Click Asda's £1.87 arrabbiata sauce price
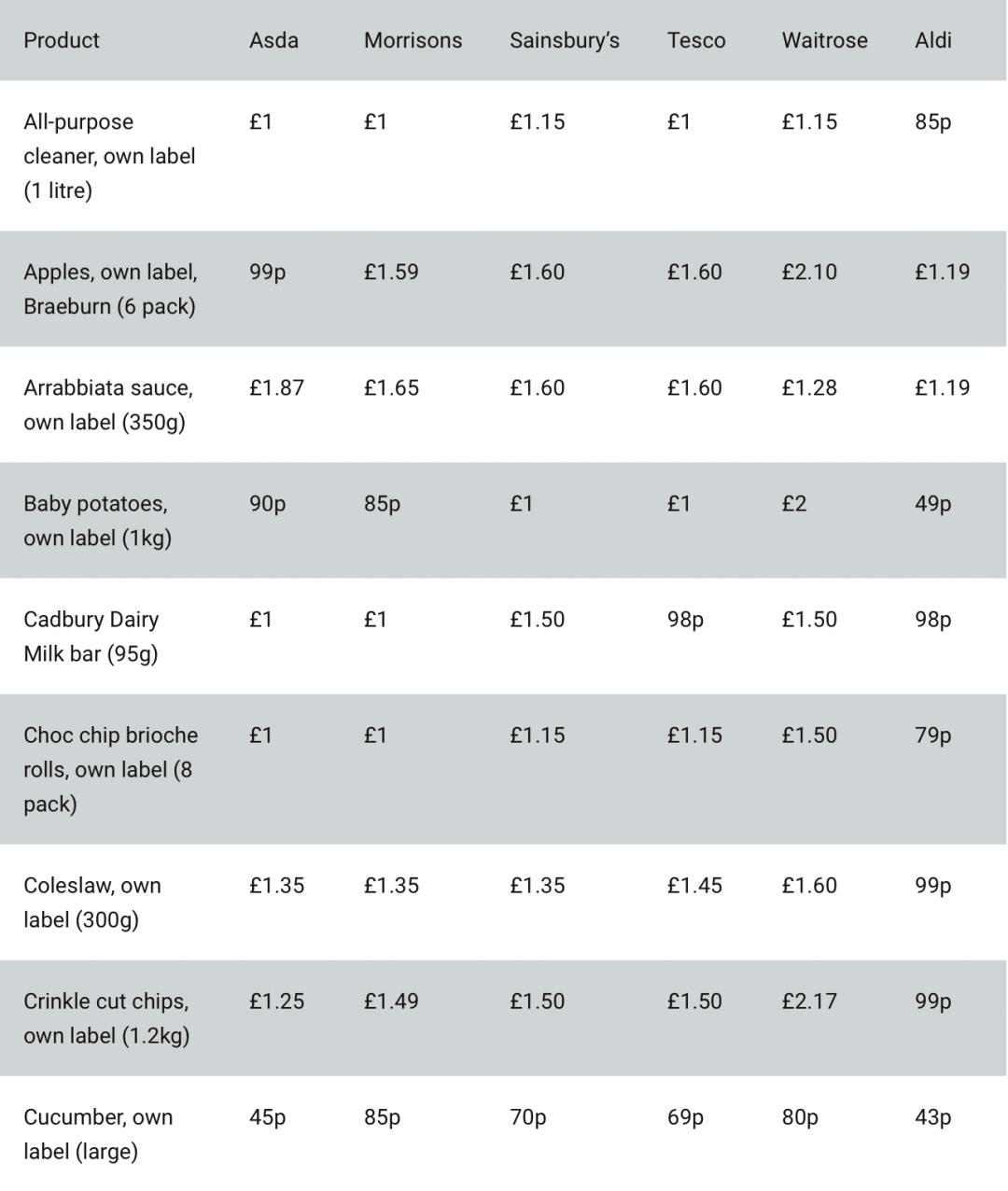The width and height of the screenshot is (1008, 1191). click(276, 387)
